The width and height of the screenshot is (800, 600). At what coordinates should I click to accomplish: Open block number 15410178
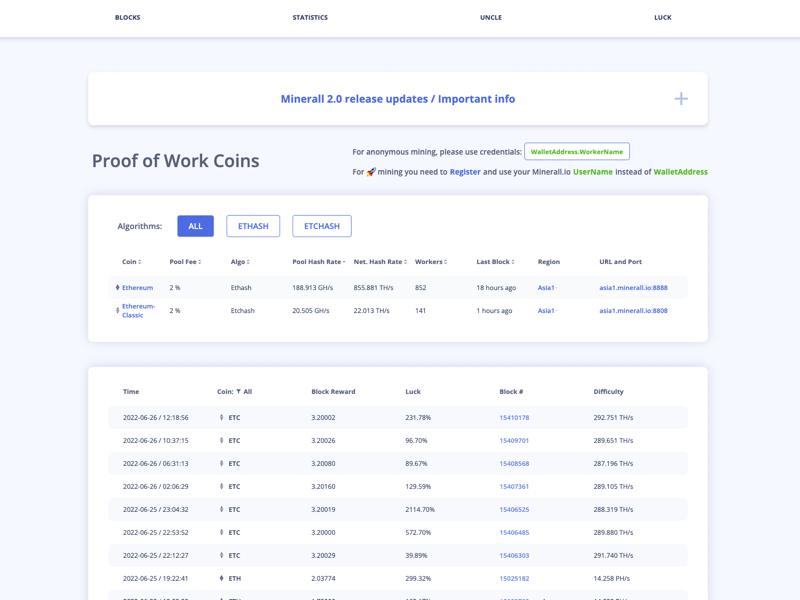pyautogui.click(x=514, y=417)
